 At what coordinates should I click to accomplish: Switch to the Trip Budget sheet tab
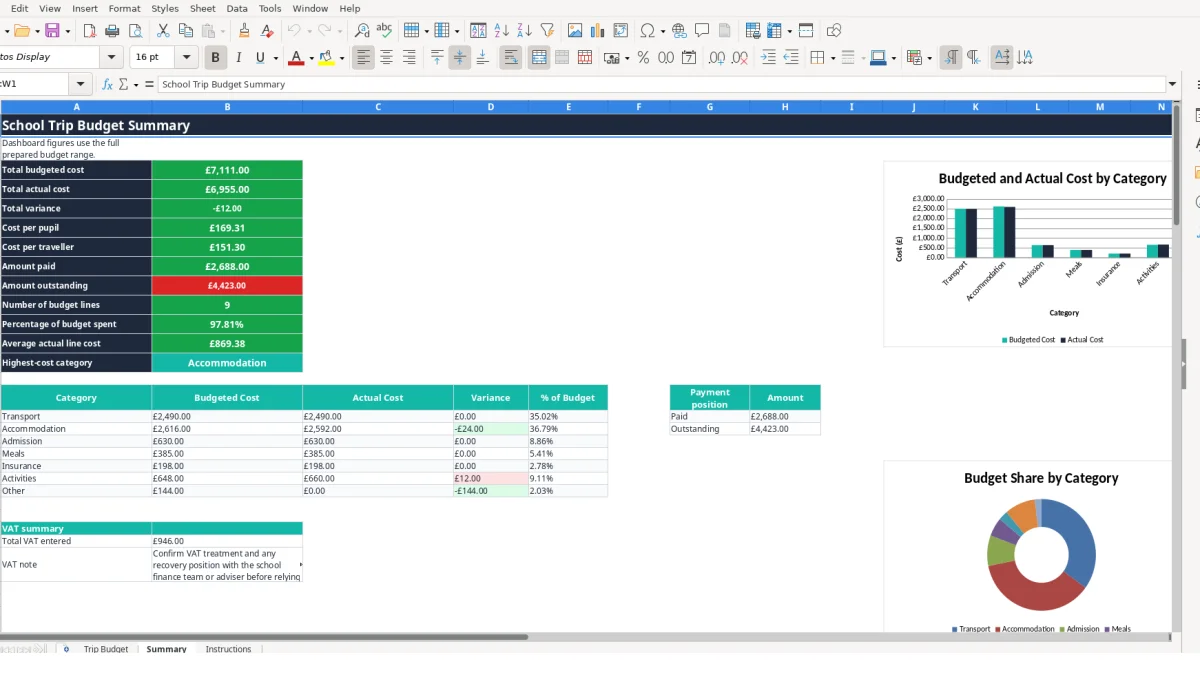point(106,649)
